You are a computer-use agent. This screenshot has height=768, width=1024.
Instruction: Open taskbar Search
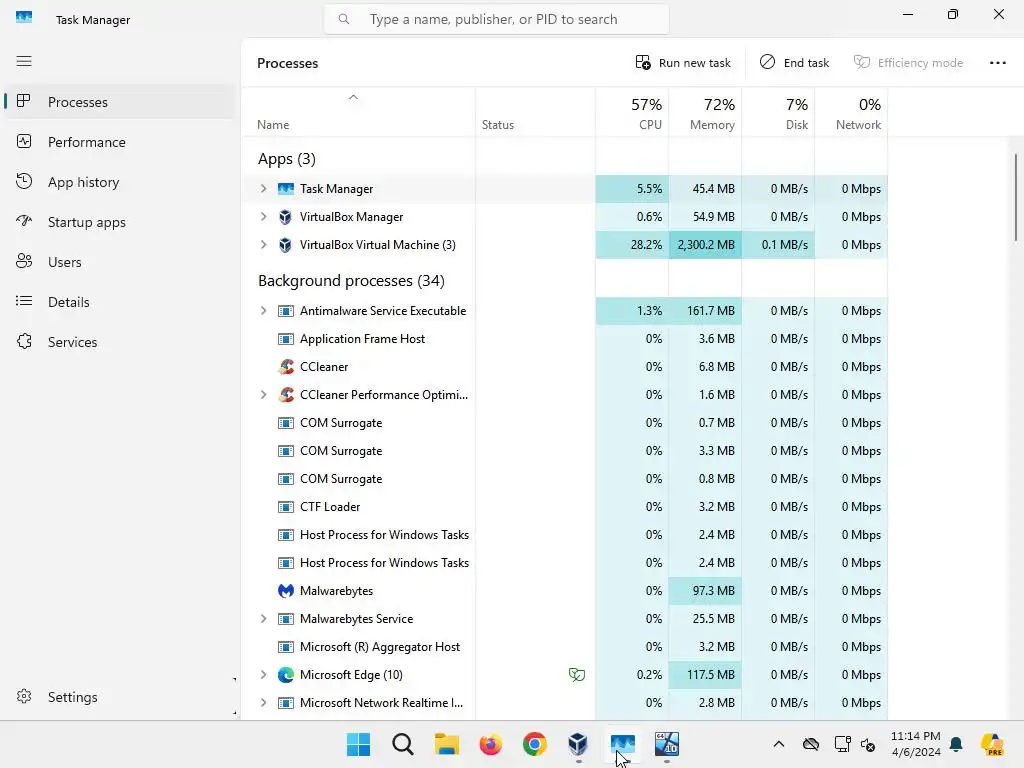(x=402, y=744)
